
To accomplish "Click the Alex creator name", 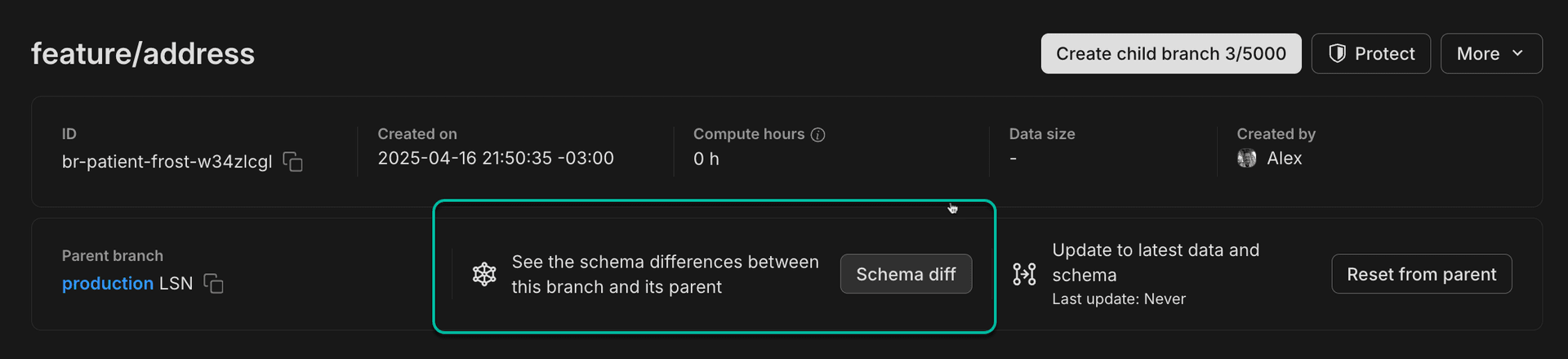I will tap(1284, 159).
